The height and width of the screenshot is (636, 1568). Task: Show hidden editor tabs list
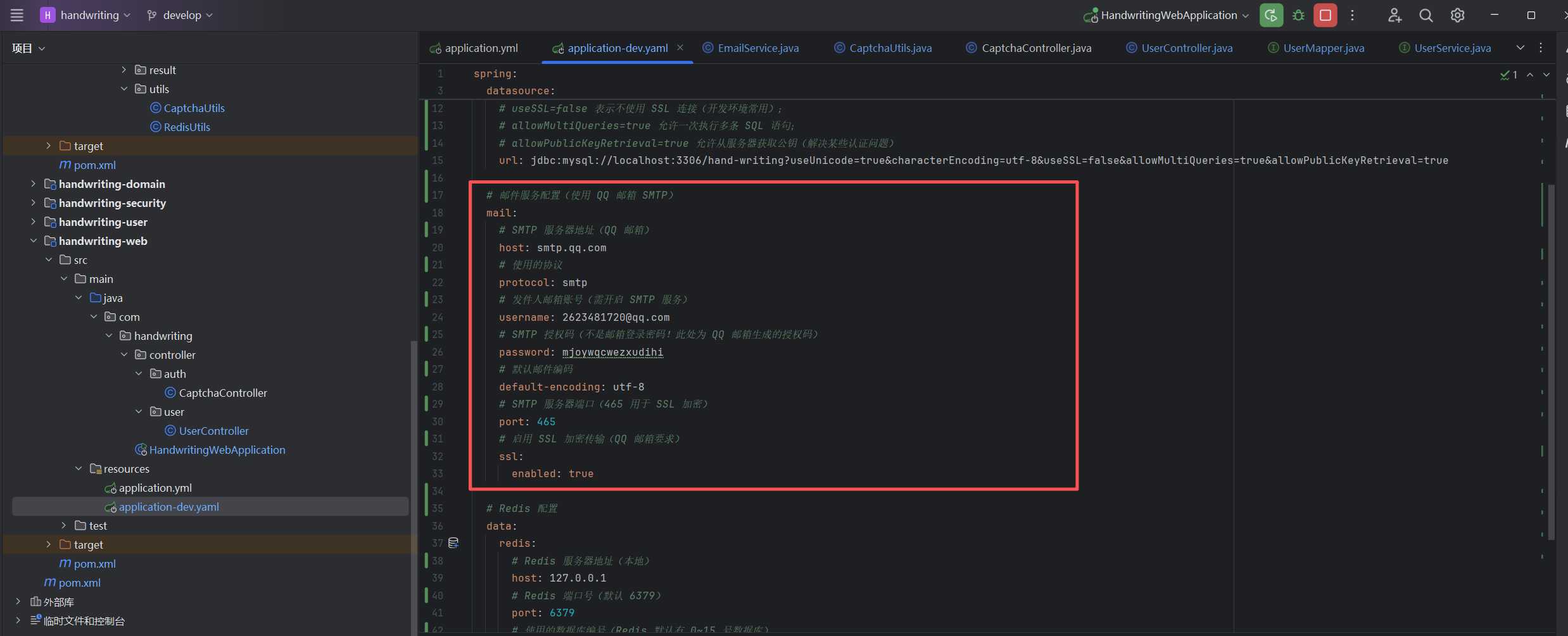[1521, 47]
